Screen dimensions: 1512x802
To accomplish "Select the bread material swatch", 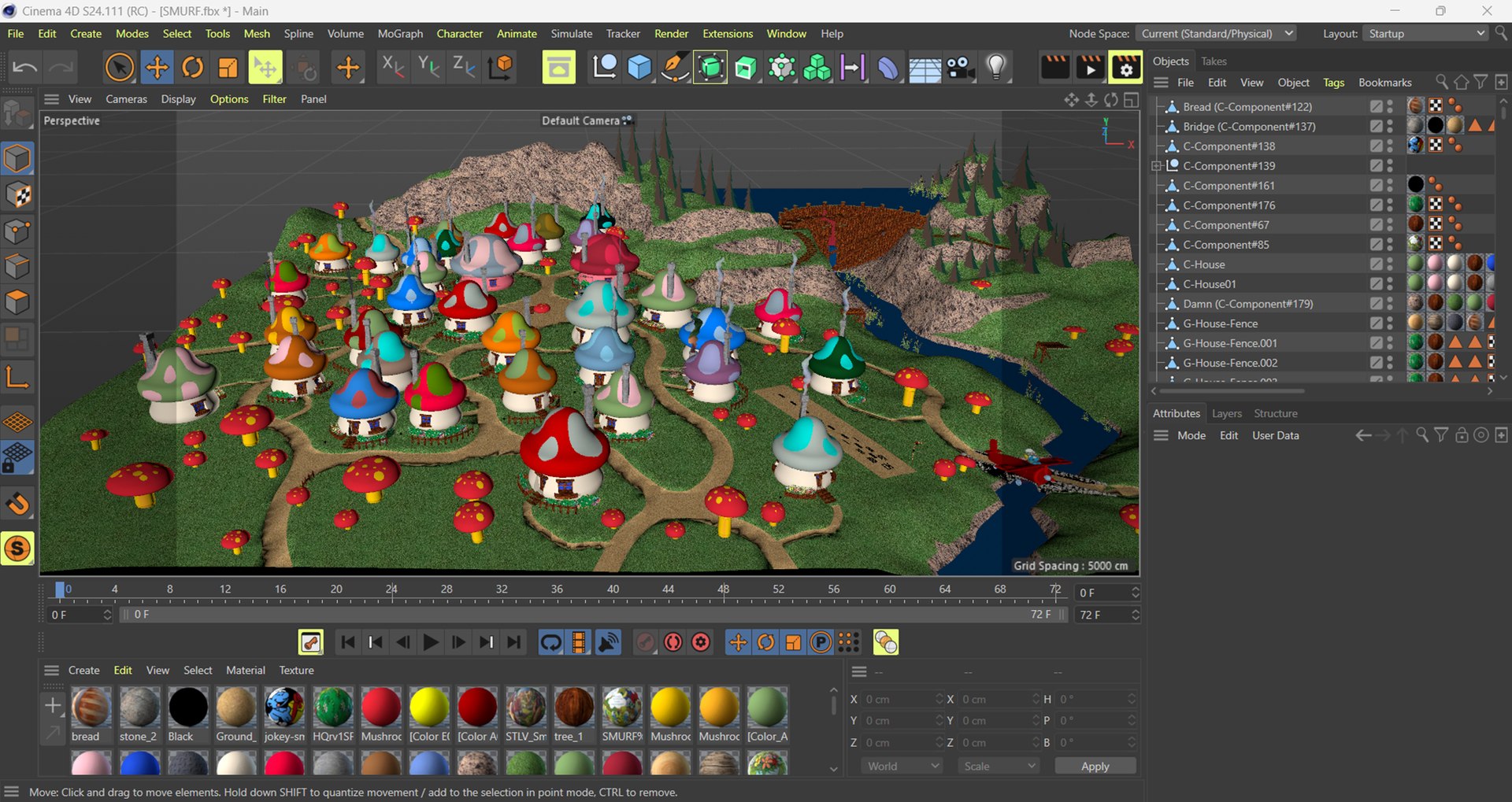I will [91, 708].
